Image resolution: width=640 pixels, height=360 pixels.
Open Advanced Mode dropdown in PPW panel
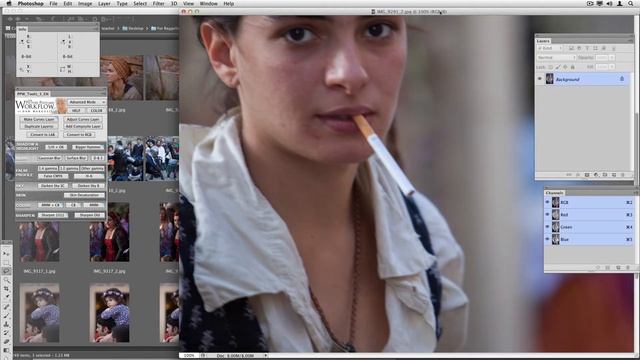tap(87, 102)
